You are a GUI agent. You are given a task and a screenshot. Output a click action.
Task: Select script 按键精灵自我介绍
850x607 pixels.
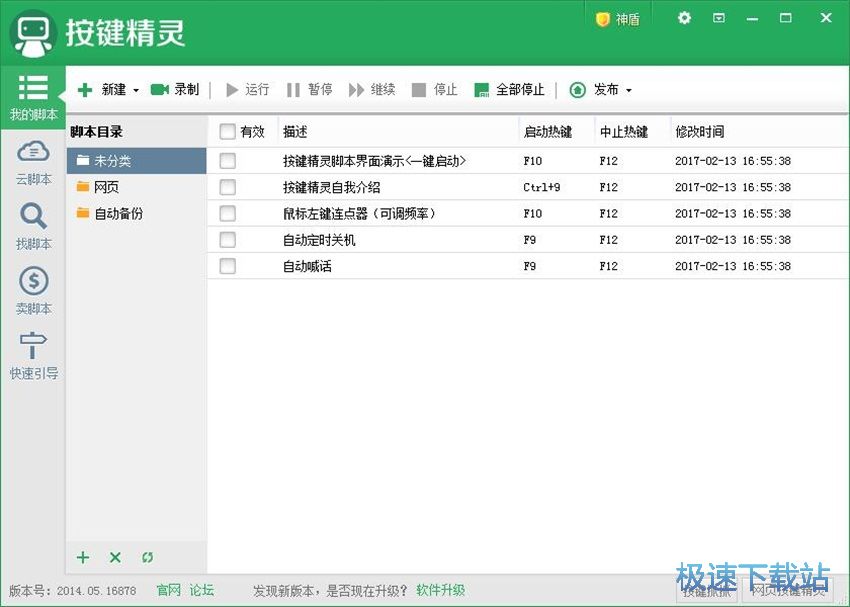pyautogui.click(x=331, y=187)
